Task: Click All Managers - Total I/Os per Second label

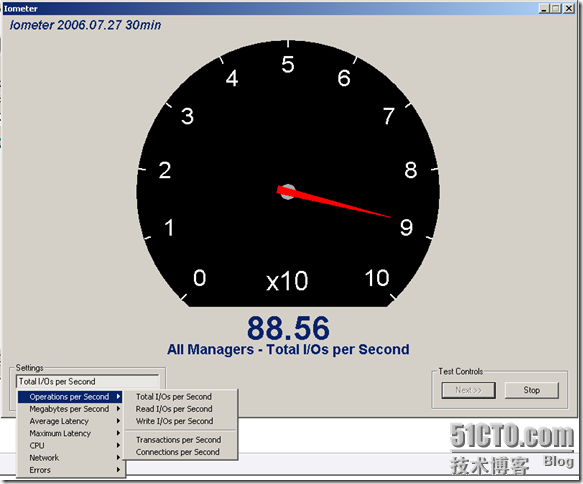Action: click(288, 349)
